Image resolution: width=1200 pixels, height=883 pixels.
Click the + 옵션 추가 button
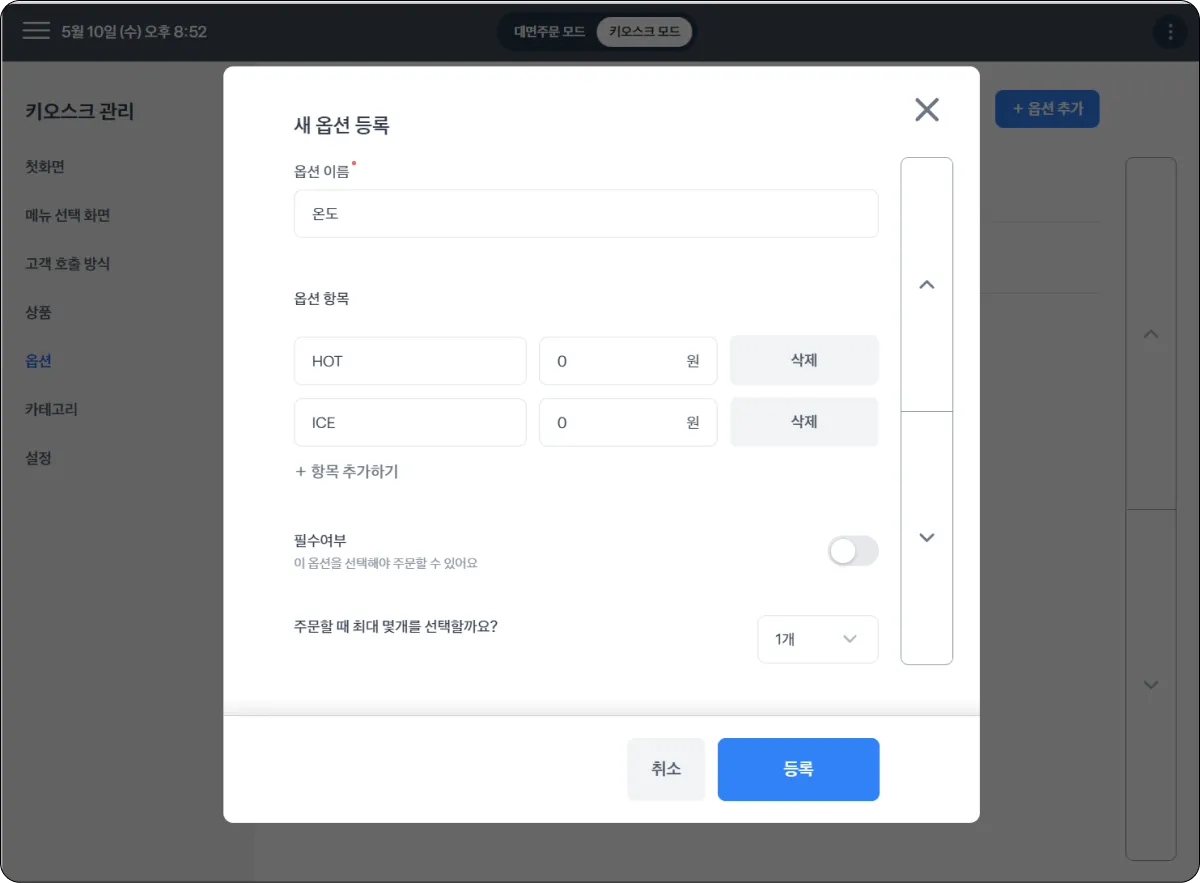coord(1047,108)
